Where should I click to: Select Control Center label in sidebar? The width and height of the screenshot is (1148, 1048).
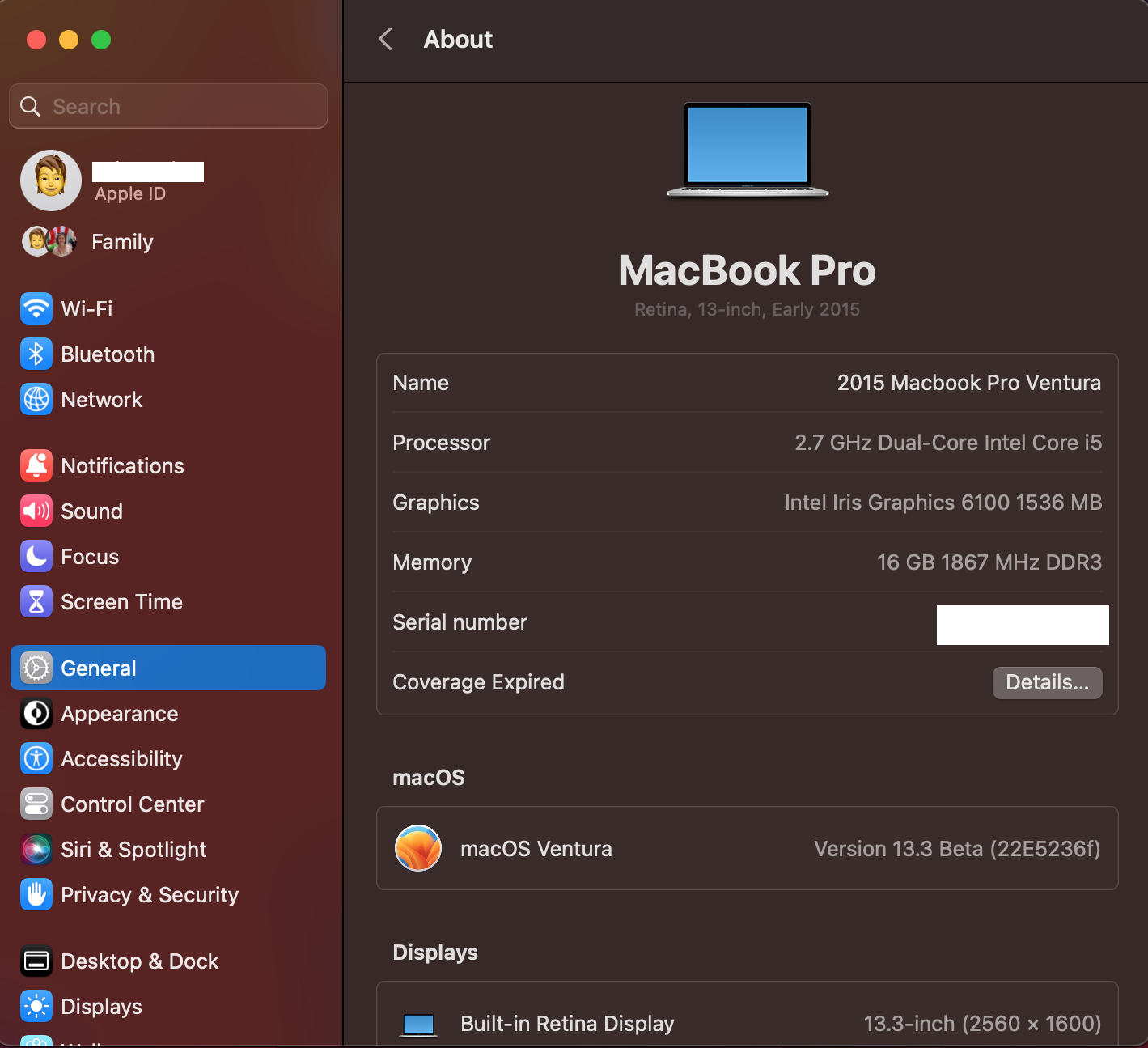(133, 804)
